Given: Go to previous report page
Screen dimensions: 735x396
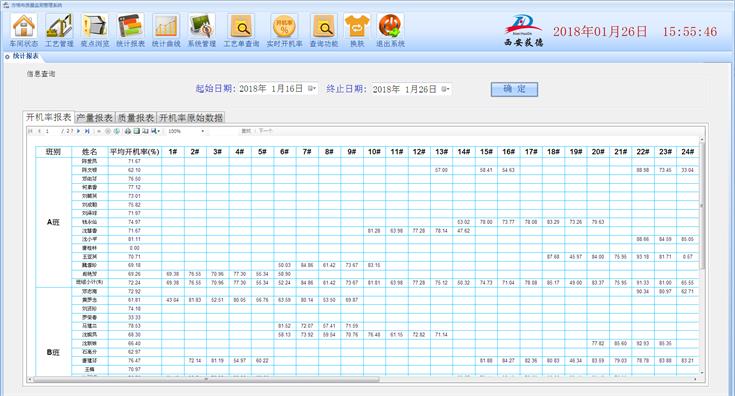Looking at the screenshot, I should (40, 131).
